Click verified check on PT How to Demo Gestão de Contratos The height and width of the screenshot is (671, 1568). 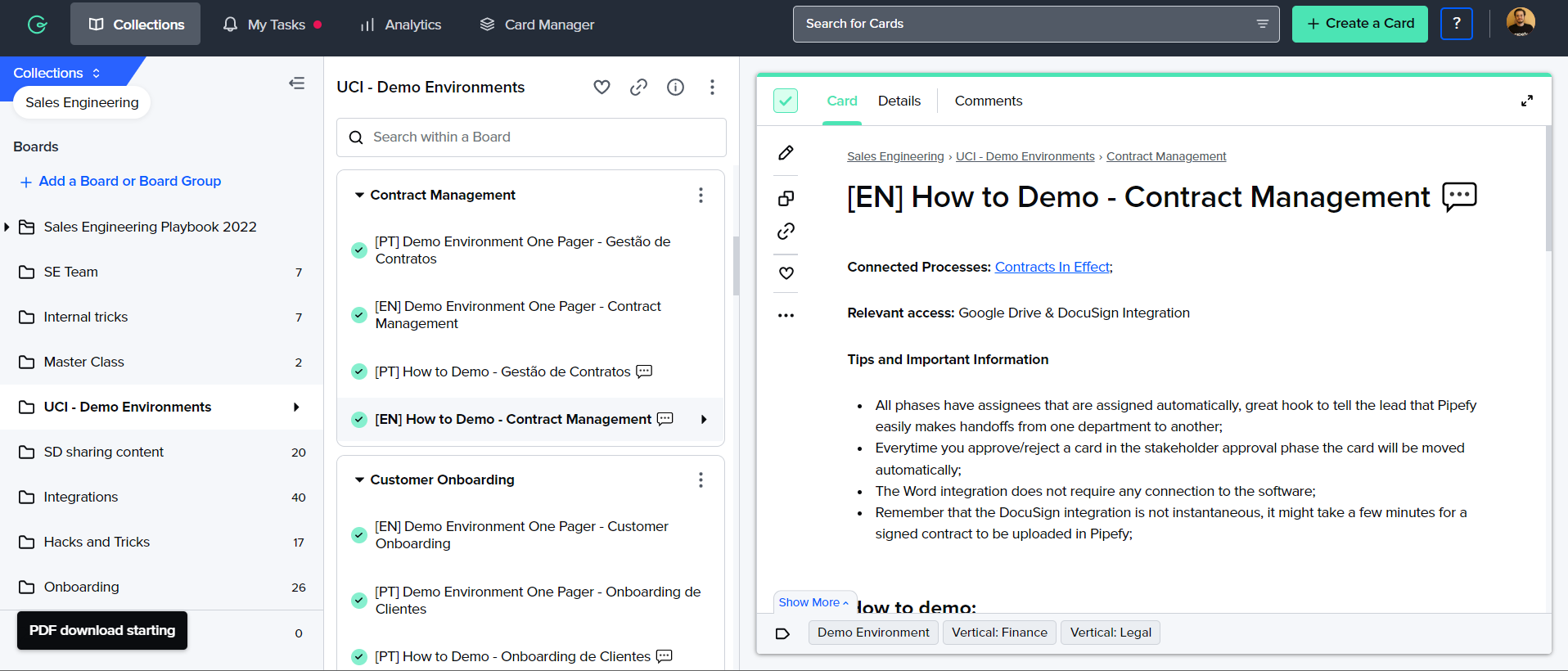(358, 372)
